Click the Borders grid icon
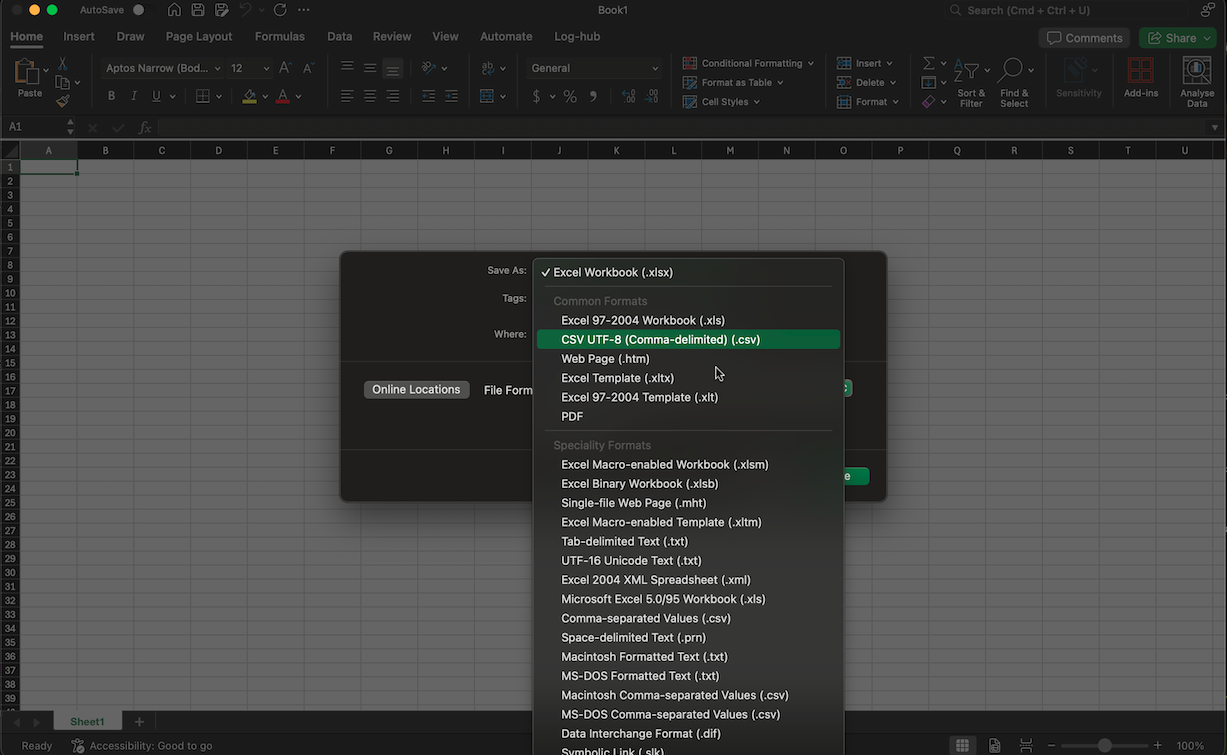Viewport: 1227px width, 755px height. pos(203,96)
